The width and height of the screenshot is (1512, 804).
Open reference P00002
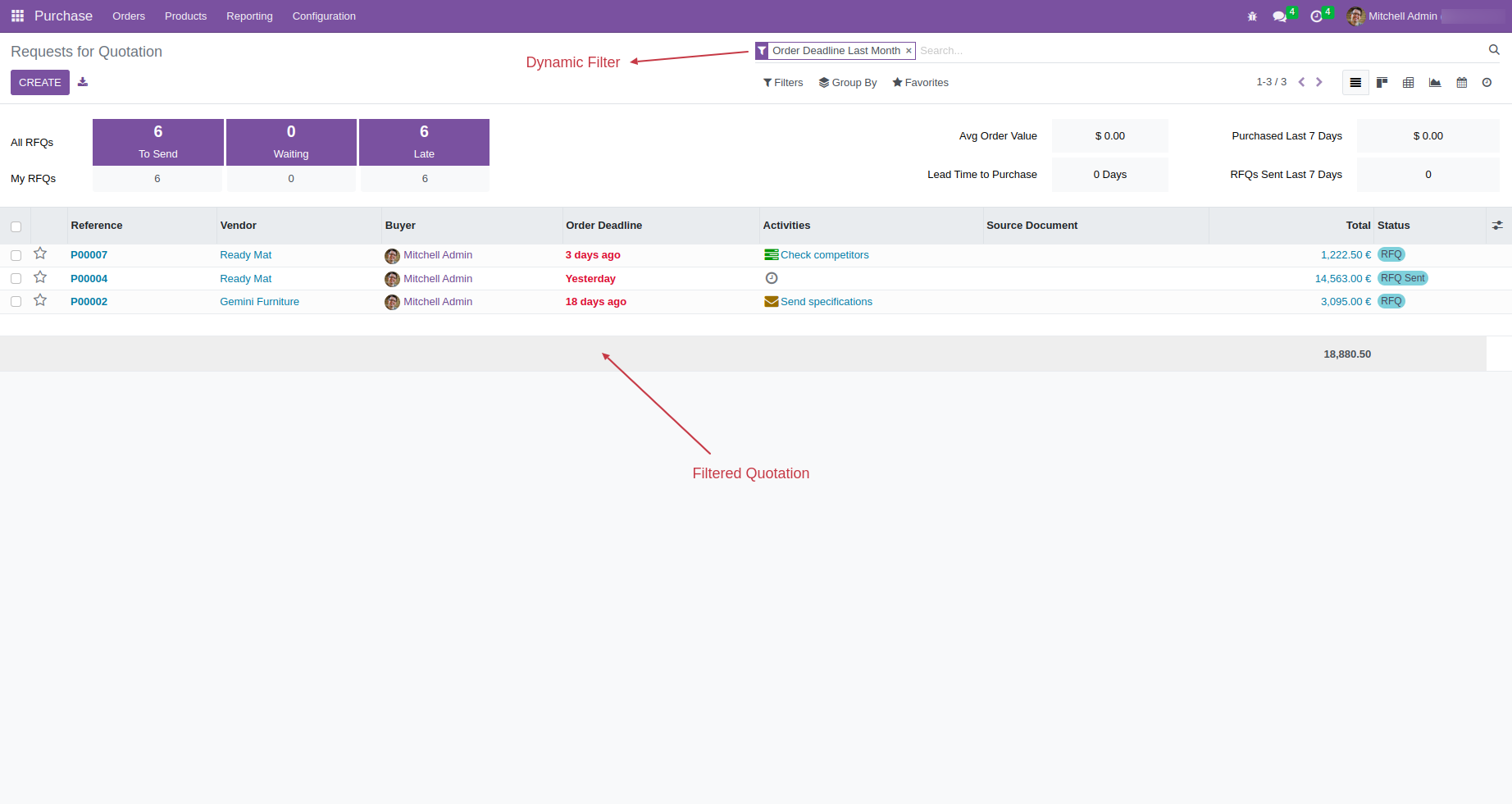89,302
